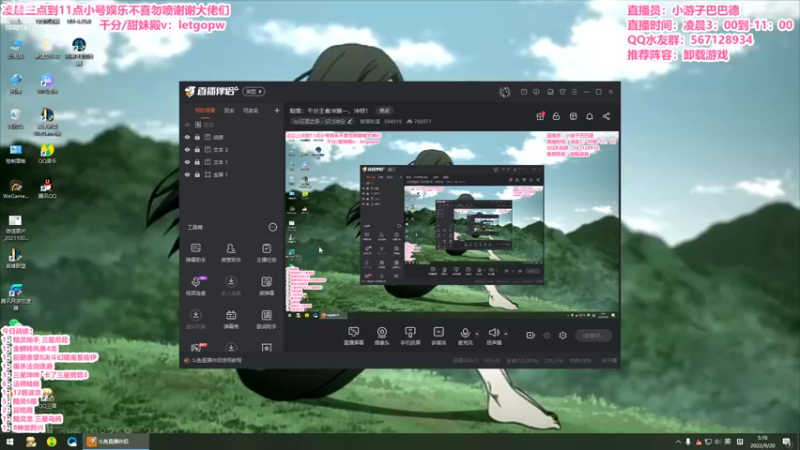The height and width of the screenshot is (450, 800).
Task: Open the WeGame desktop shortcut
Action: (x=15, y=189)
